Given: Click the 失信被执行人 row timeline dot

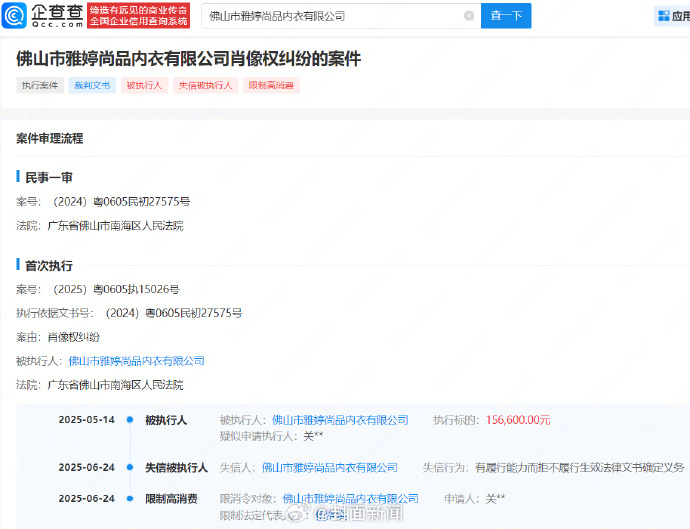Looking at the screenshot, I should [130, 467].
